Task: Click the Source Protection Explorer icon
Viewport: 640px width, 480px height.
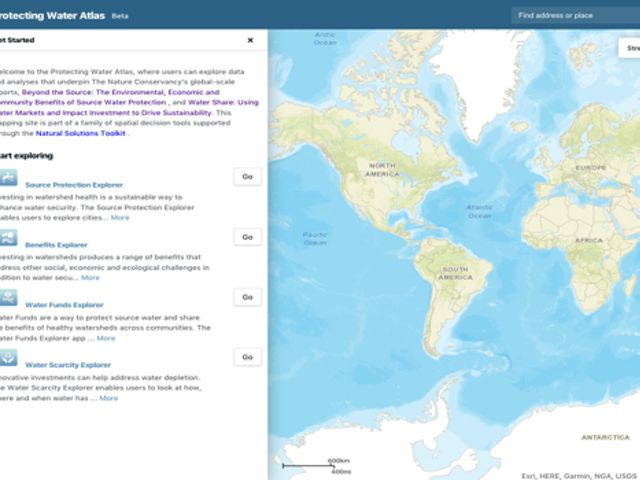Action: [x=8, y=178]
